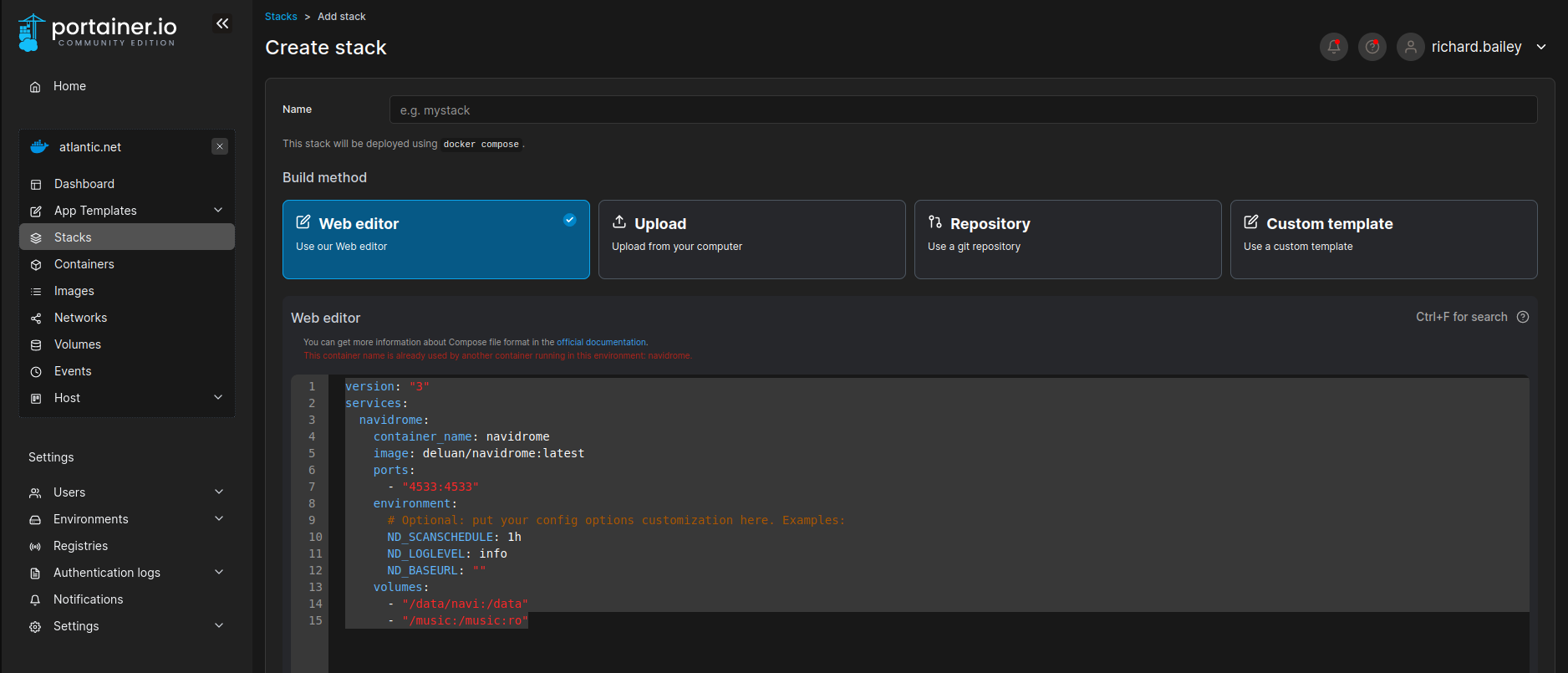This screenshot has width=1568, height=673.
Task: Click the Networks share icon
Action: (36, 319)
